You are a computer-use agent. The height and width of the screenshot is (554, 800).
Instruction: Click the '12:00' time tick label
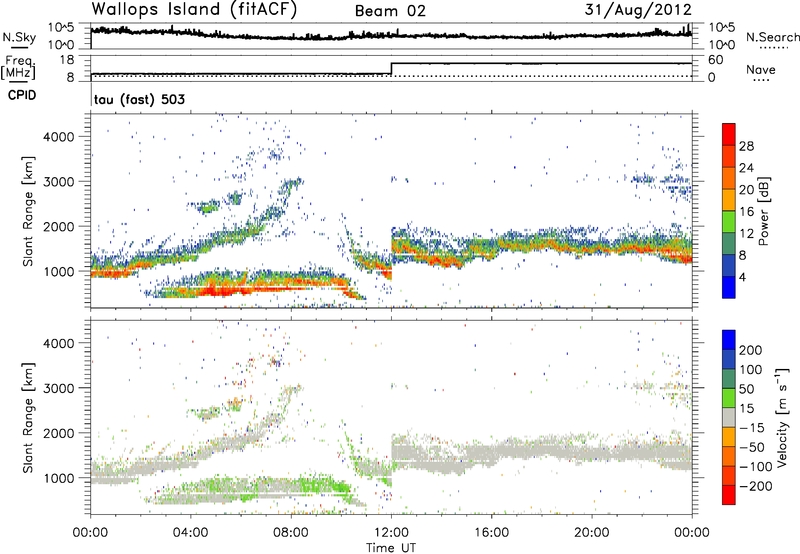391,533
